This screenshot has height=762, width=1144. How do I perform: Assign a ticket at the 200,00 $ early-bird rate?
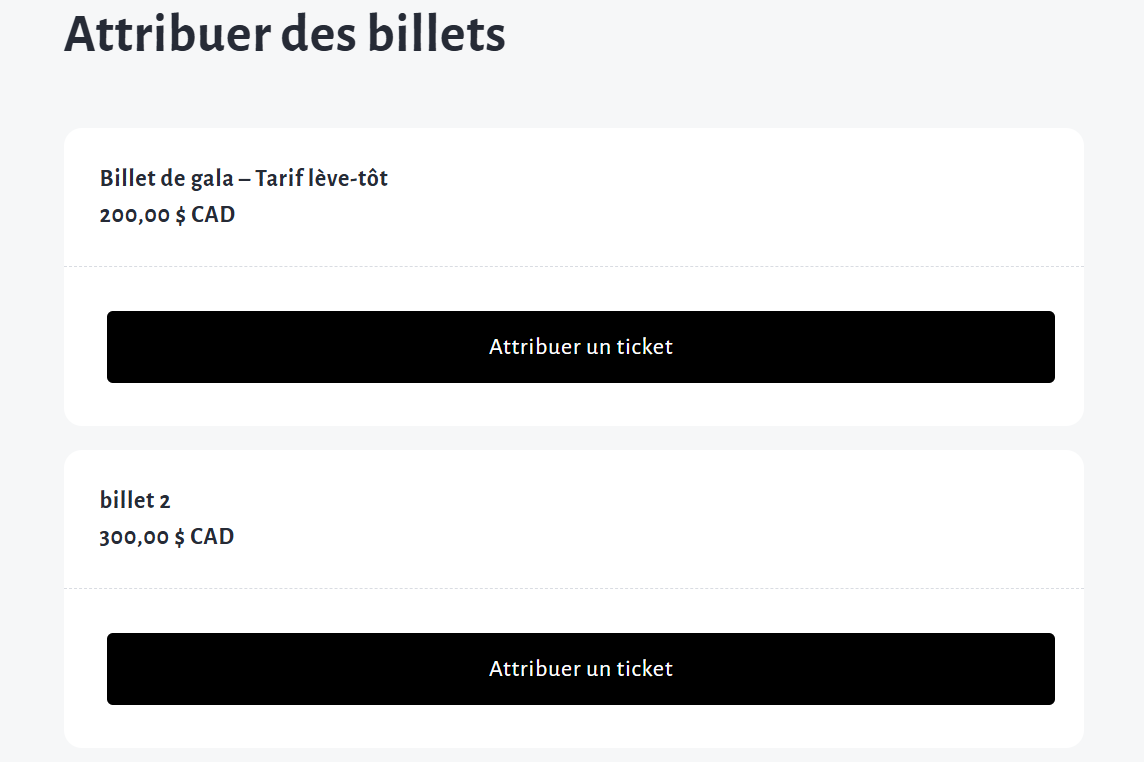tap(580, 347)
